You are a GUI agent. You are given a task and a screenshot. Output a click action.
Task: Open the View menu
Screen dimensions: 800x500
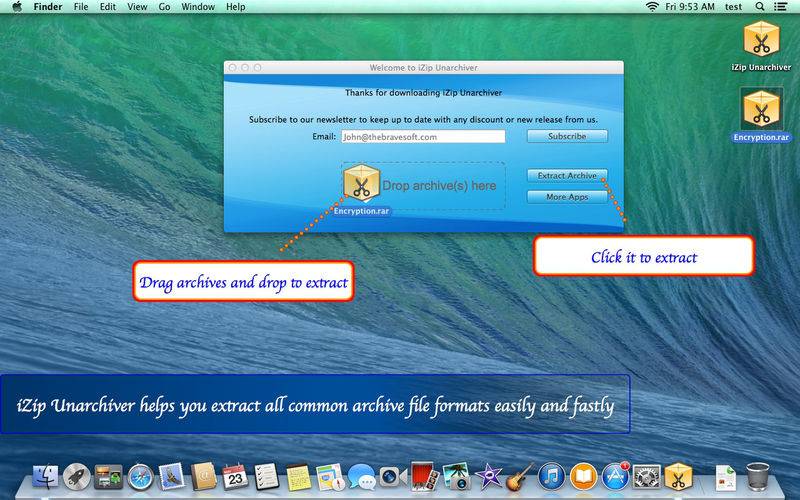pyautogui.click(x=137, y=7)
